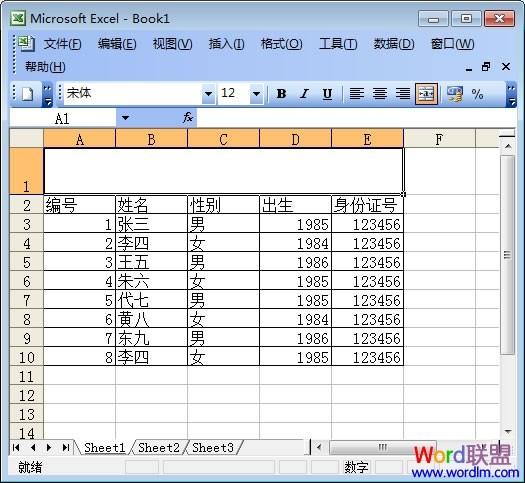
Task: Click the Excel workbook icon in menu bar
Action: click(x=25, y=44)
